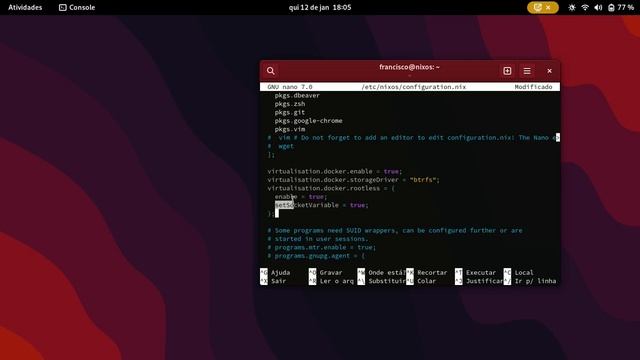Click the Modificado status in nano header
Screen dimensions: 640x360
(533, 87)
